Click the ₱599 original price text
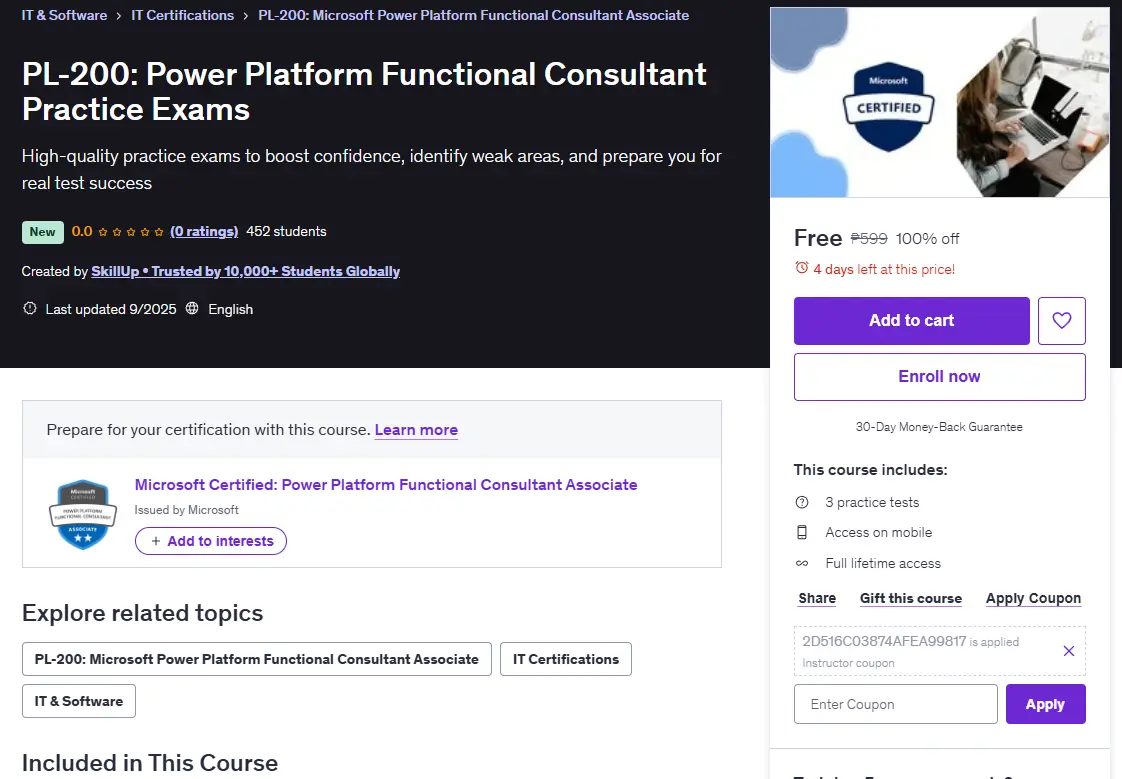 tap(869, 238)
